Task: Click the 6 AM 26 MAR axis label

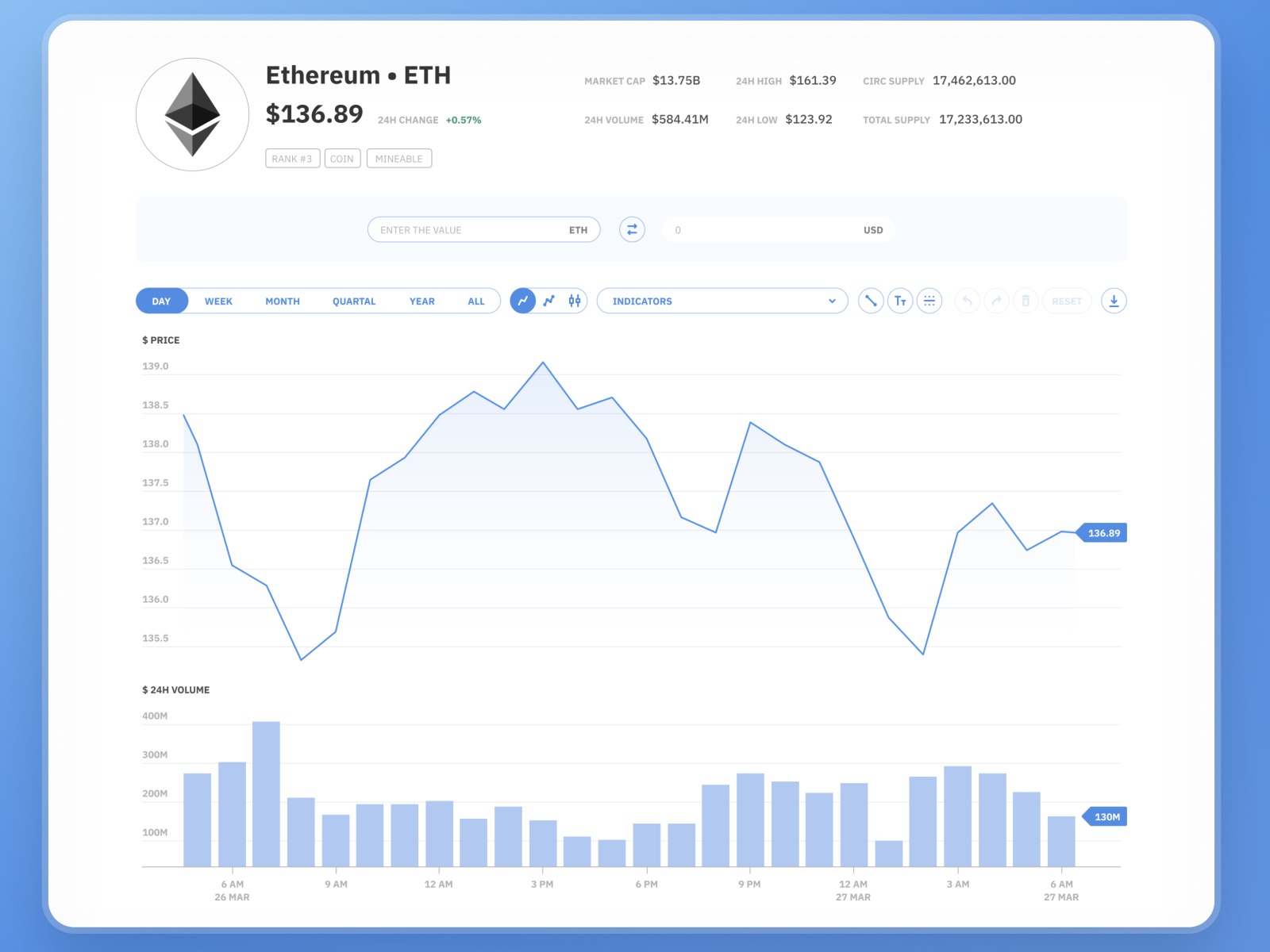Action: click(232, 891)
